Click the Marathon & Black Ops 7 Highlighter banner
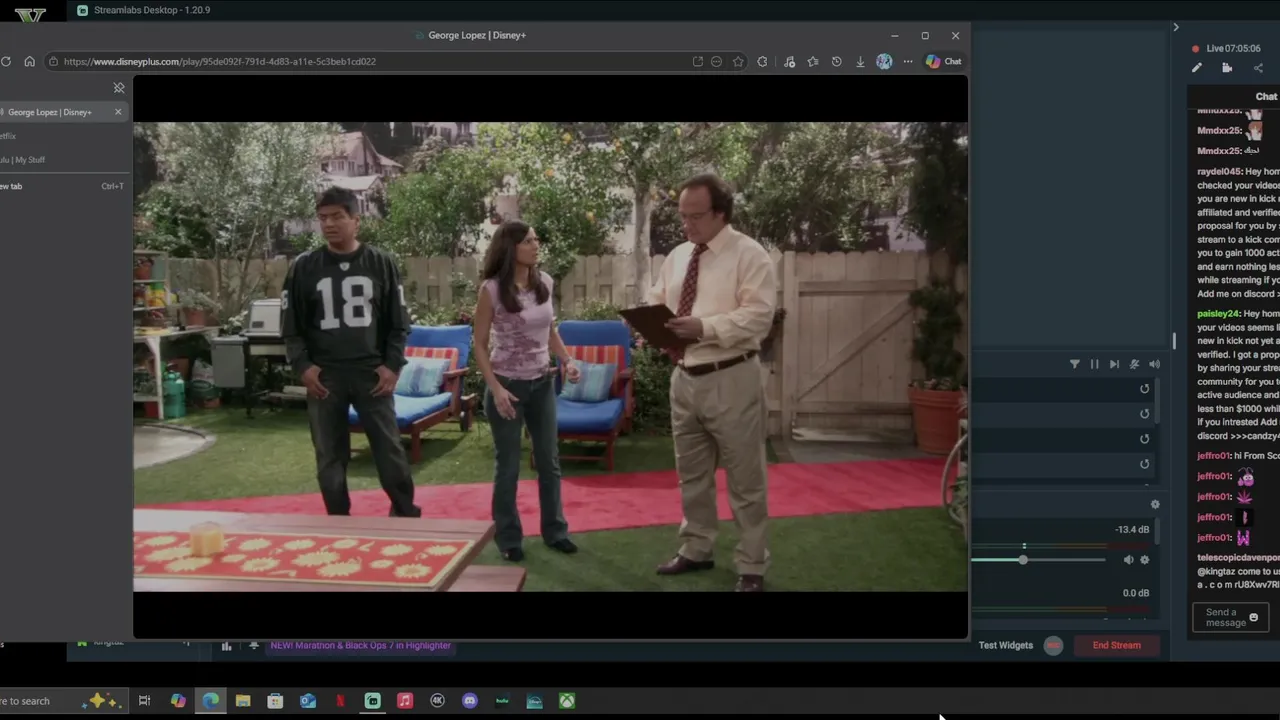The height and width of the screenshot is (720, 1280). point(361,645)
